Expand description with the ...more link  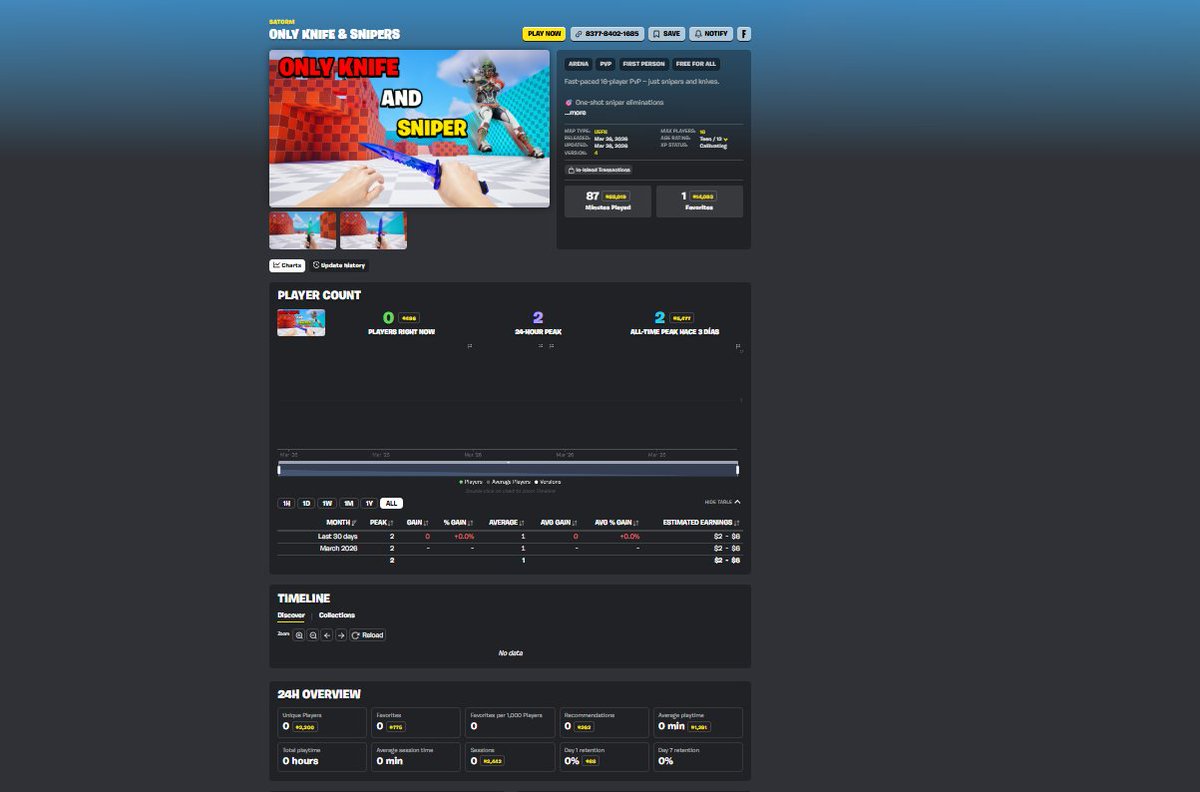pyautogui.click(x=575, y=113)
